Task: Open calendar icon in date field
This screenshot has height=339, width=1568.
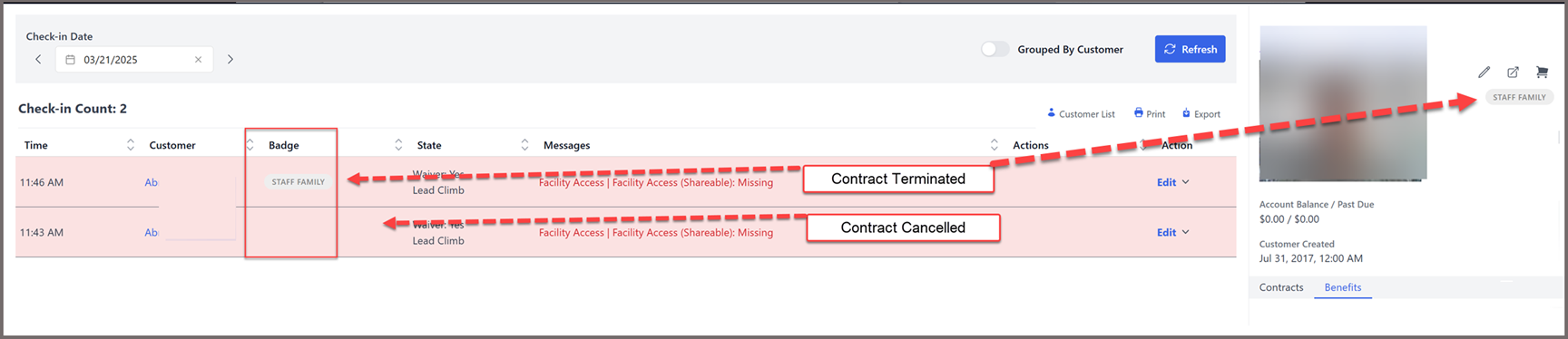Action: click(70, 60)
